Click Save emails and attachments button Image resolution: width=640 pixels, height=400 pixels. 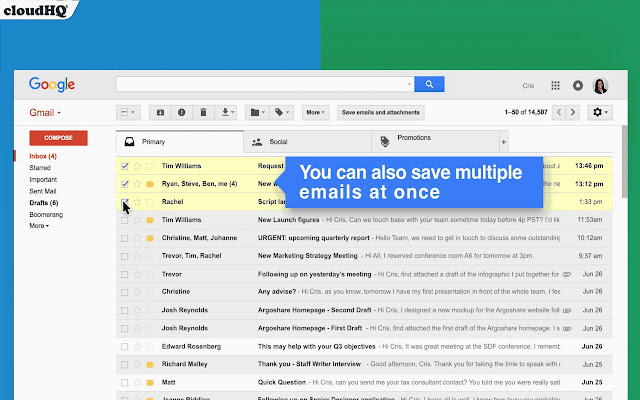tap(380, 112)
